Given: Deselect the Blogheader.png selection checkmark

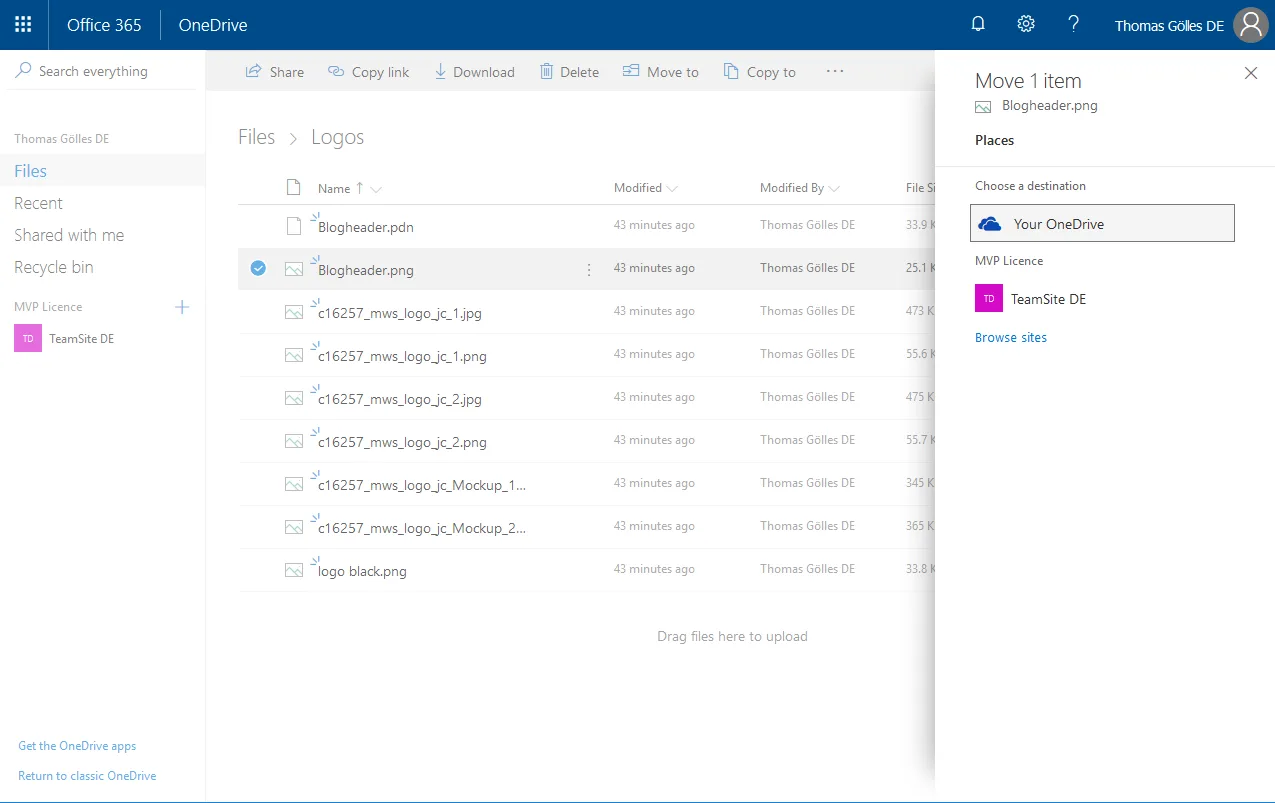Looking at the screenshot, I should coord(258,268).
